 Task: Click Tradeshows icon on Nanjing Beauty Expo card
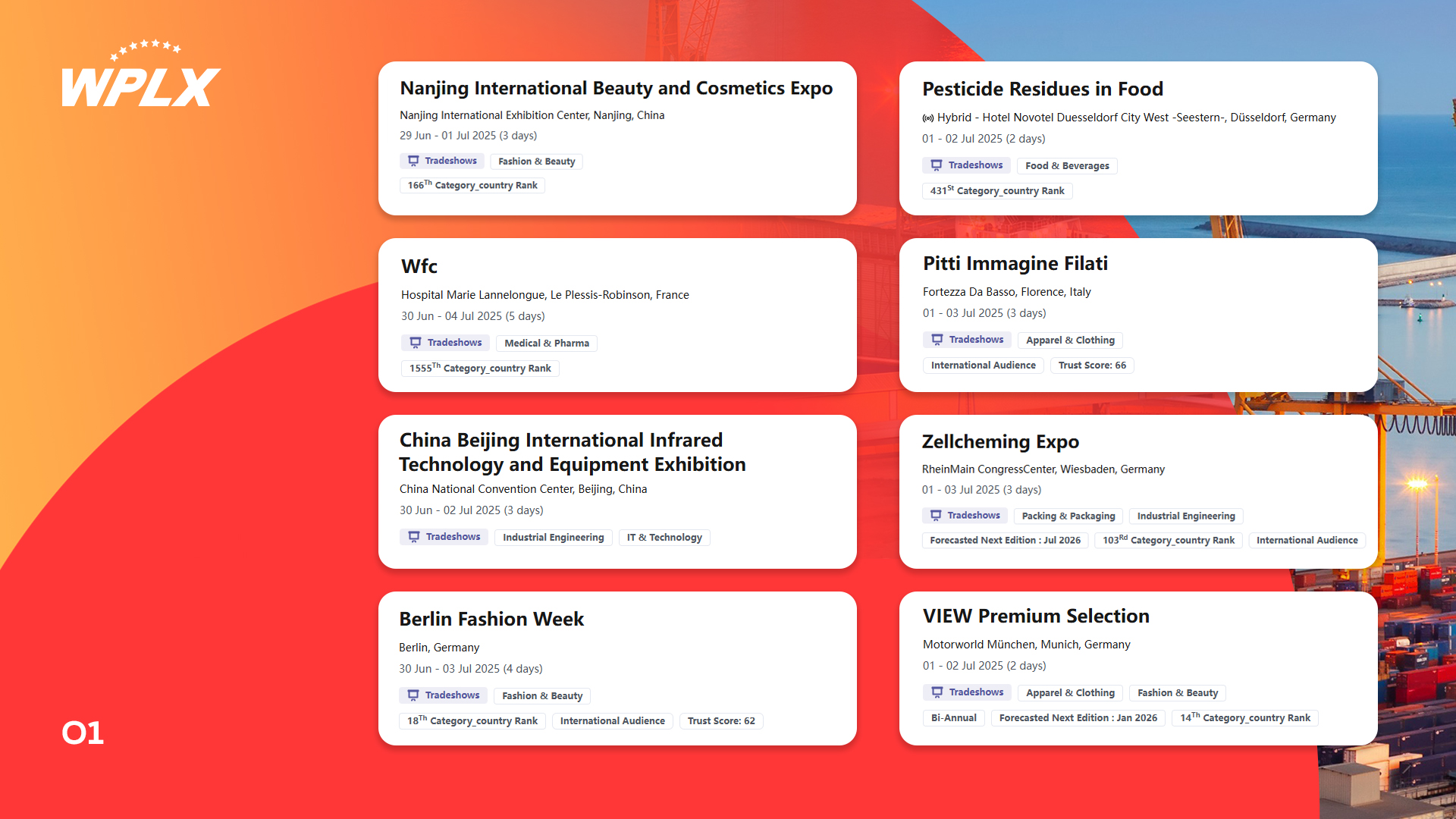tap(413, 161)
